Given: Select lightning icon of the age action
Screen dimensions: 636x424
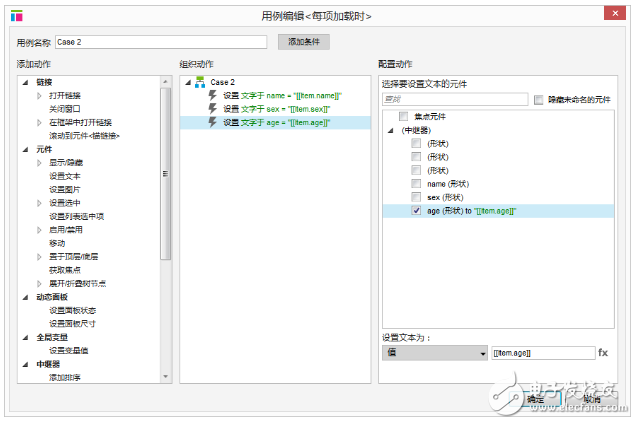Looking at the screenshot, I should [212, 122].
